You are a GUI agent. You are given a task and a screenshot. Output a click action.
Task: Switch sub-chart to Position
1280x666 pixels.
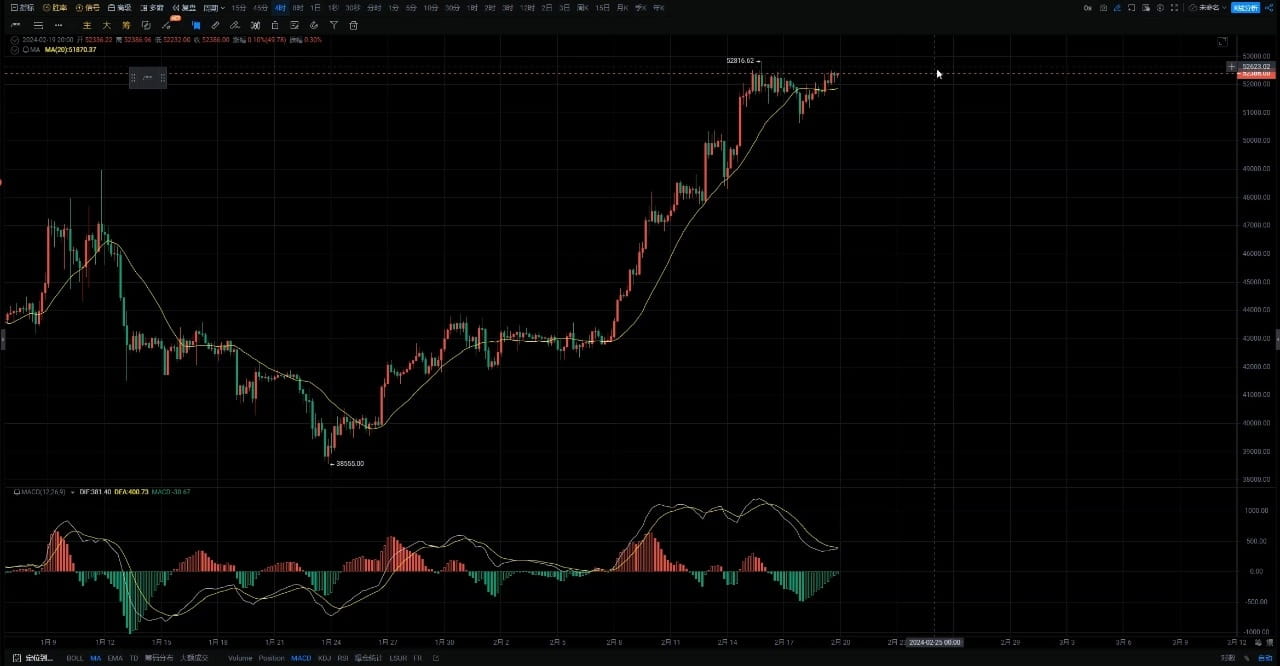tap(271, 658)
